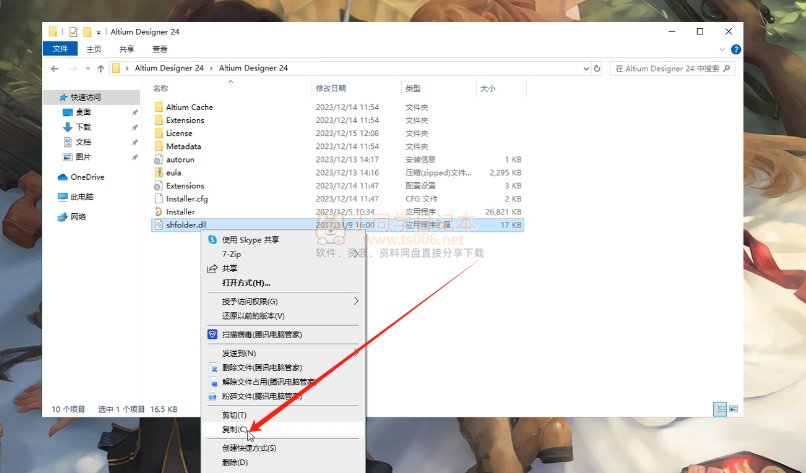Viewport: 806px width, 473px height.
Task: Open the 查看 ribbon tab
Action: (x=160, y=49)
